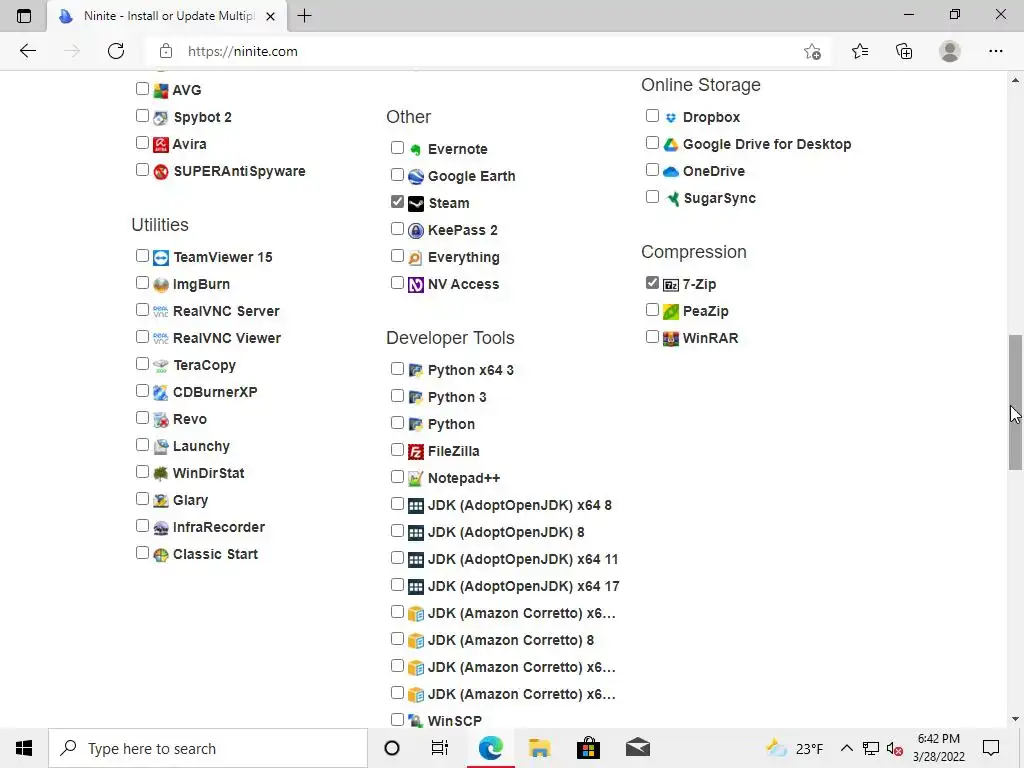Click the RealVNC Viewer label
1024x768 pixels.
[227, 338]
